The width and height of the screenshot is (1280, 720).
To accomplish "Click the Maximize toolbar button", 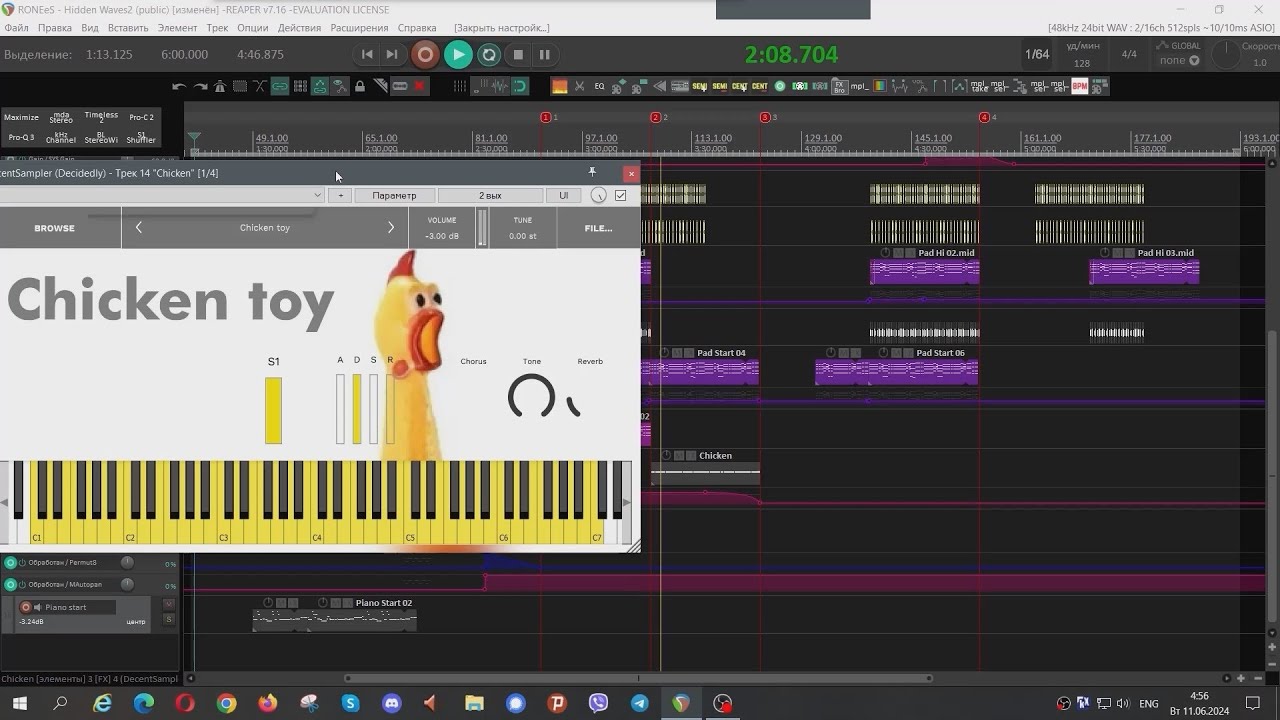I will pyautogui.click(x=21, y=117).
